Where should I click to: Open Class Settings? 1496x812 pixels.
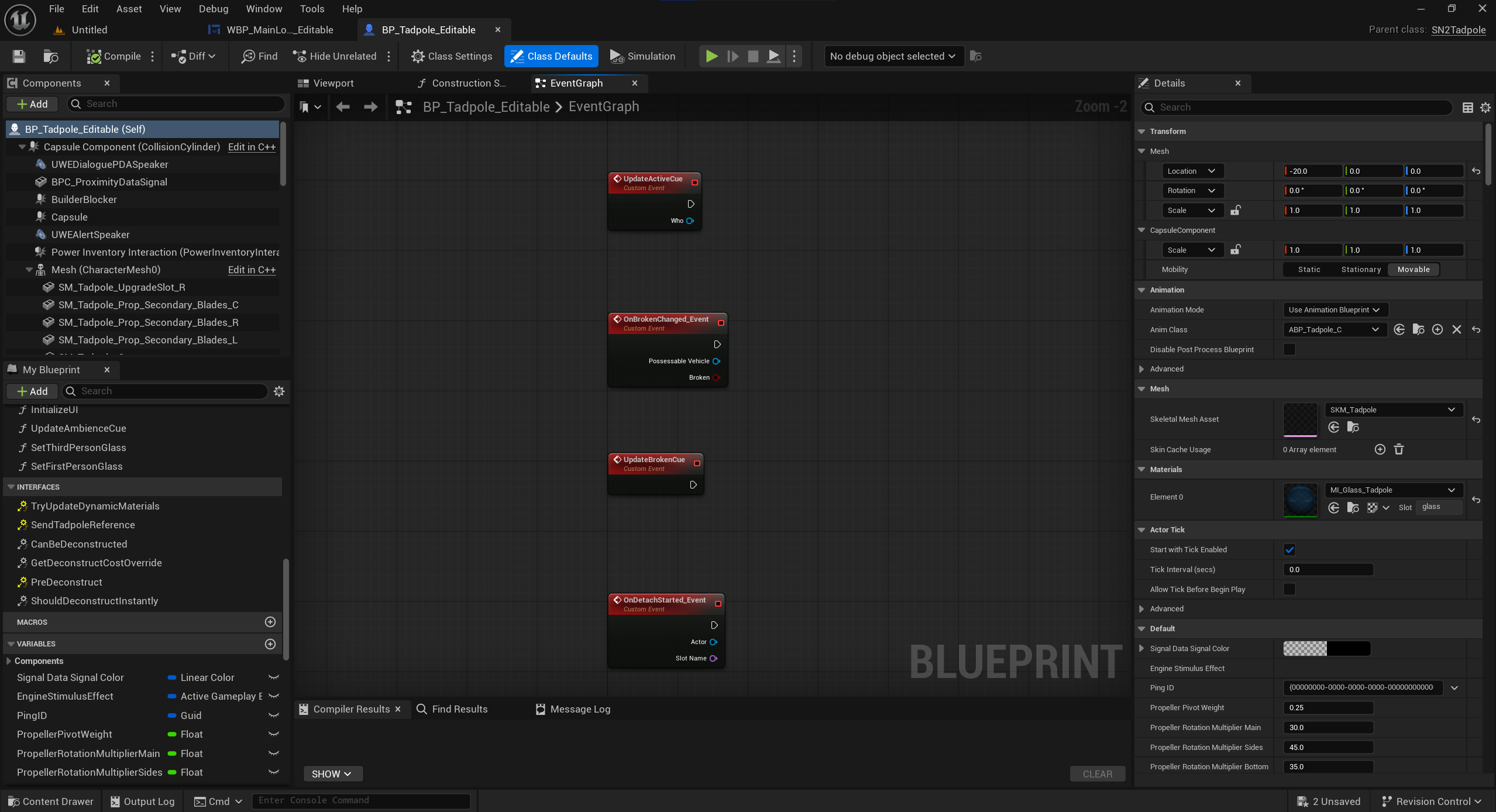point(452,56)
